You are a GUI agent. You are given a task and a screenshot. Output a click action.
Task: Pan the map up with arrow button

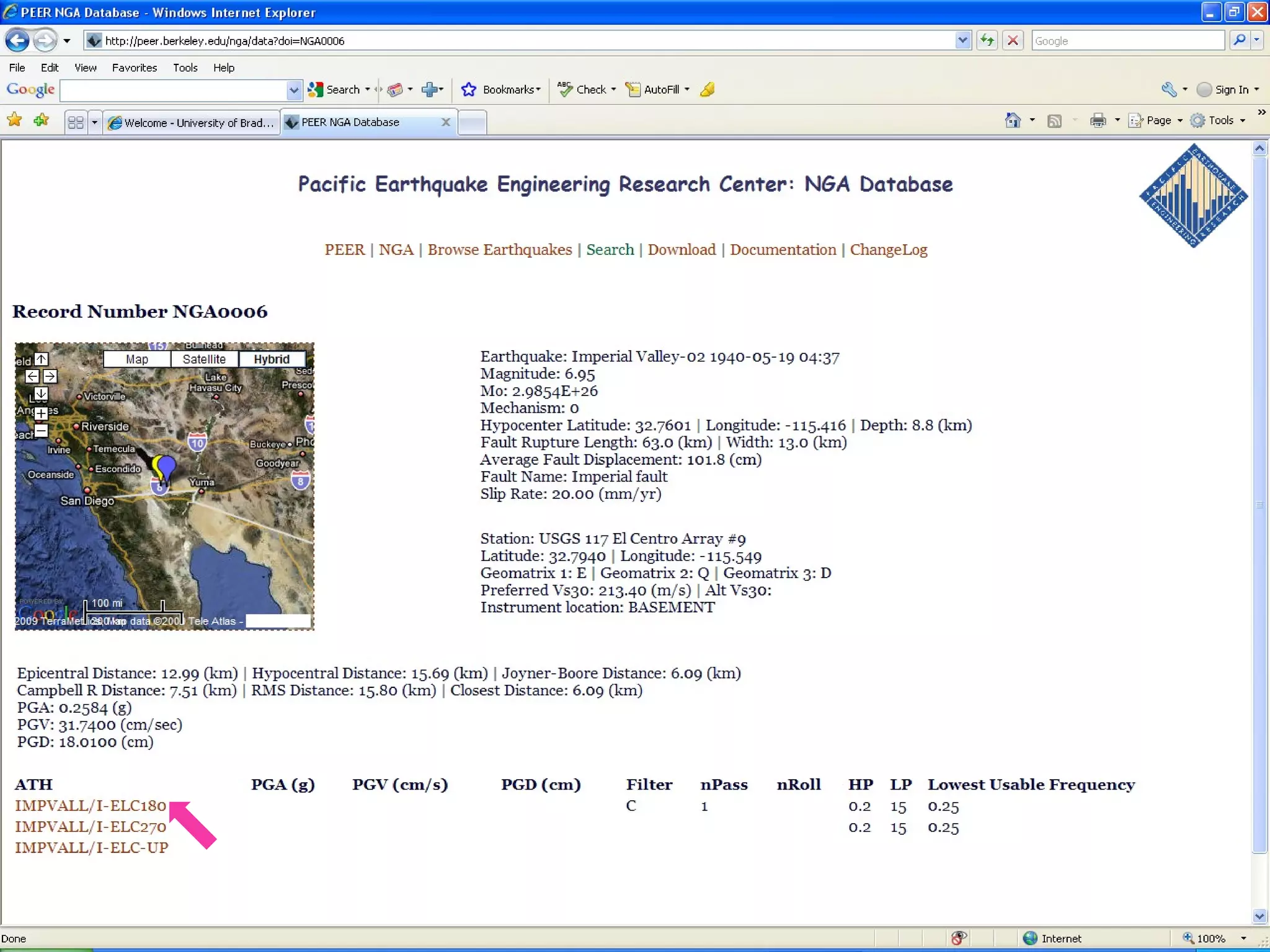pyautogui.click(x=41, y=359)
